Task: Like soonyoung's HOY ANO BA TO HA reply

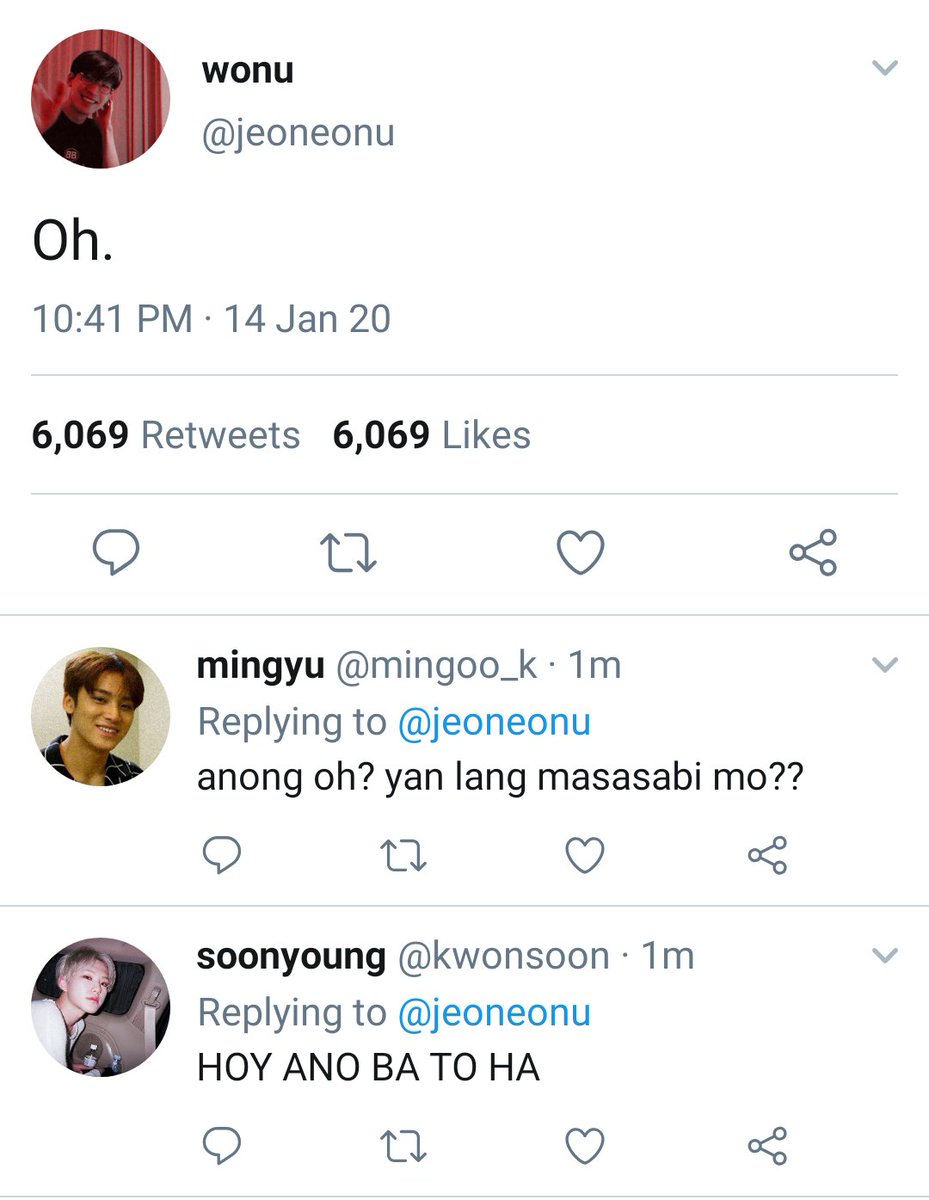Action: coord(585,1146)
